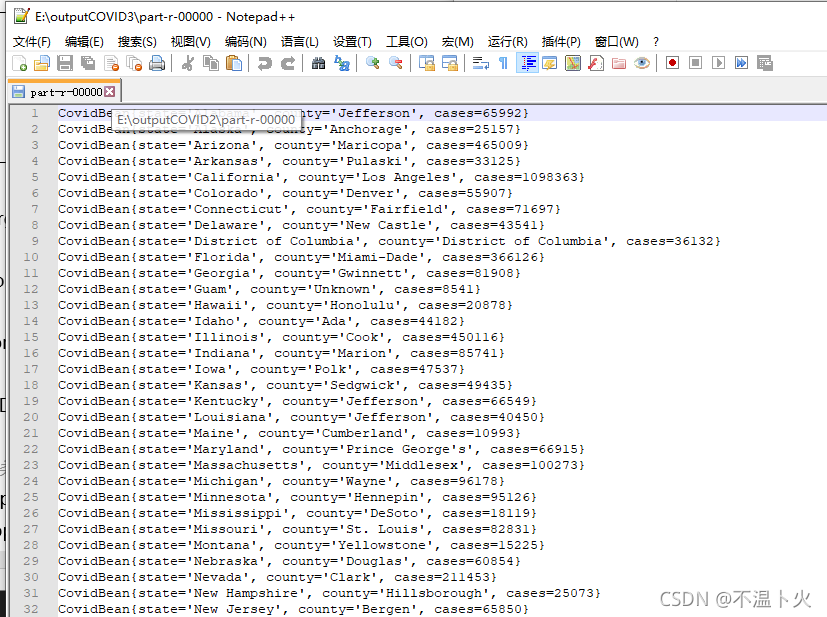The width and height of the screenshot is (827, 617).
Task: Click the Guam Unknown county line
Action: [269, 289]
